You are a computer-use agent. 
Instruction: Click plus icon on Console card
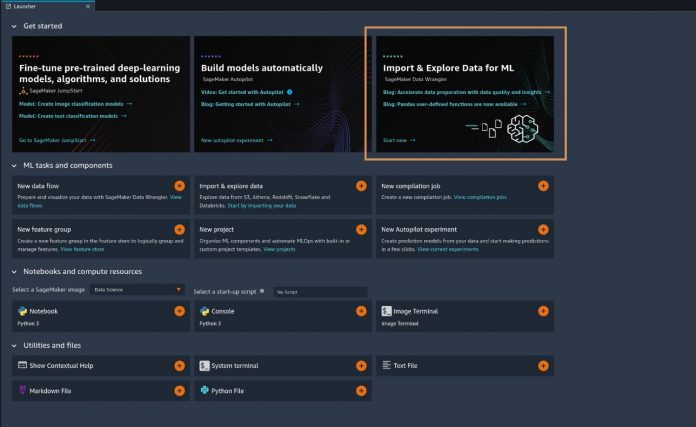click(x=361, y=311)
